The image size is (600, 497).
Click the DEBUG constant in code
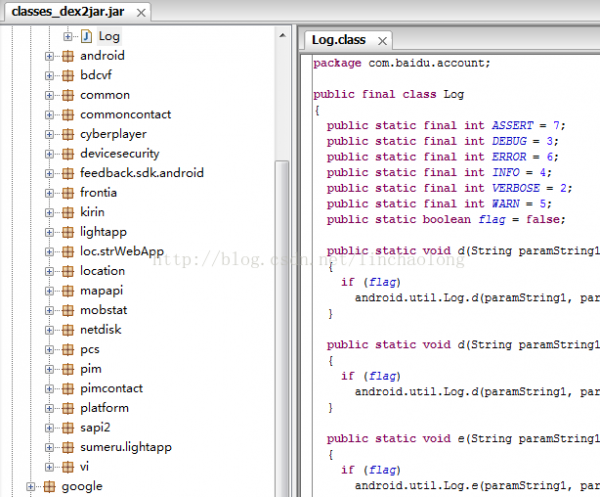coord(509,141)
